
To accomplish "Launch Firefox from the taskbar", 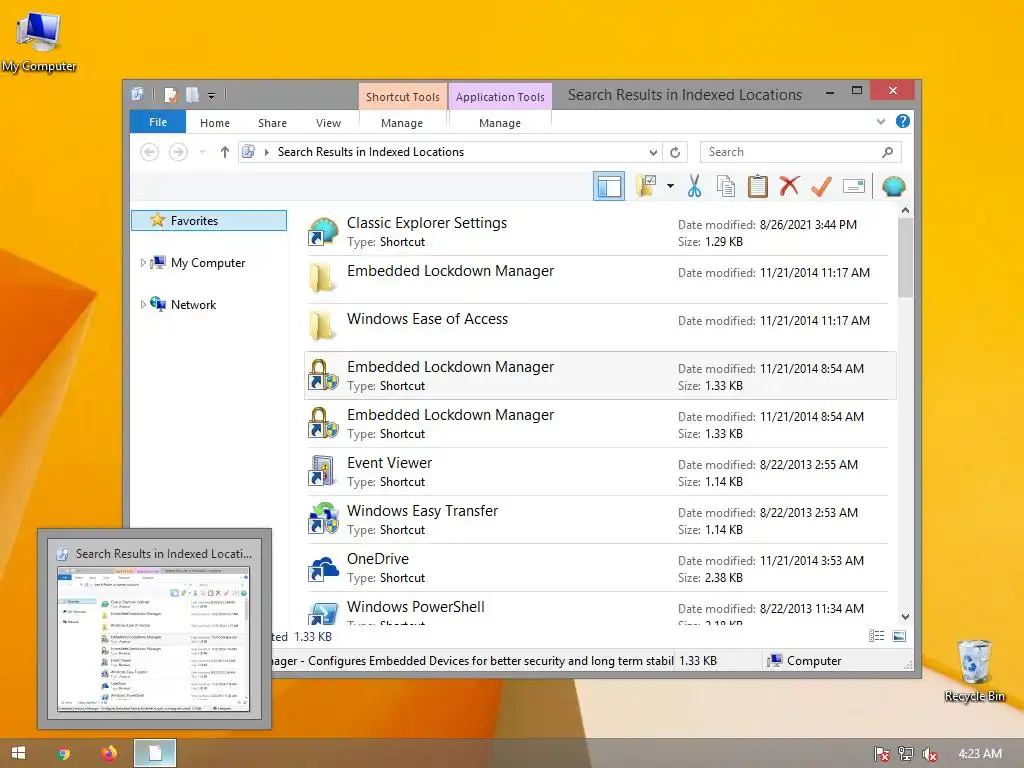I will pos(109,754).
